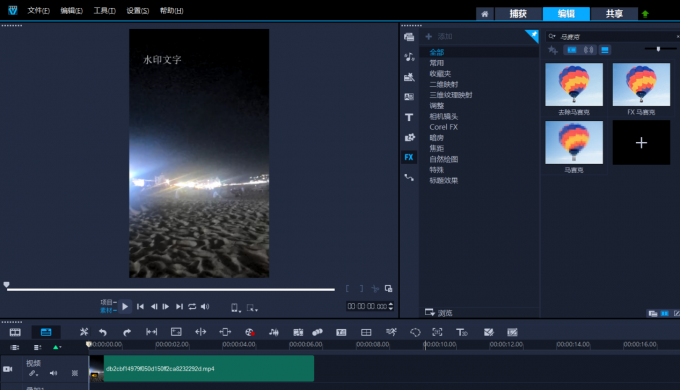Open the preview volume control
Viewport: 680px width, 390px height.
tap(205, 307)
